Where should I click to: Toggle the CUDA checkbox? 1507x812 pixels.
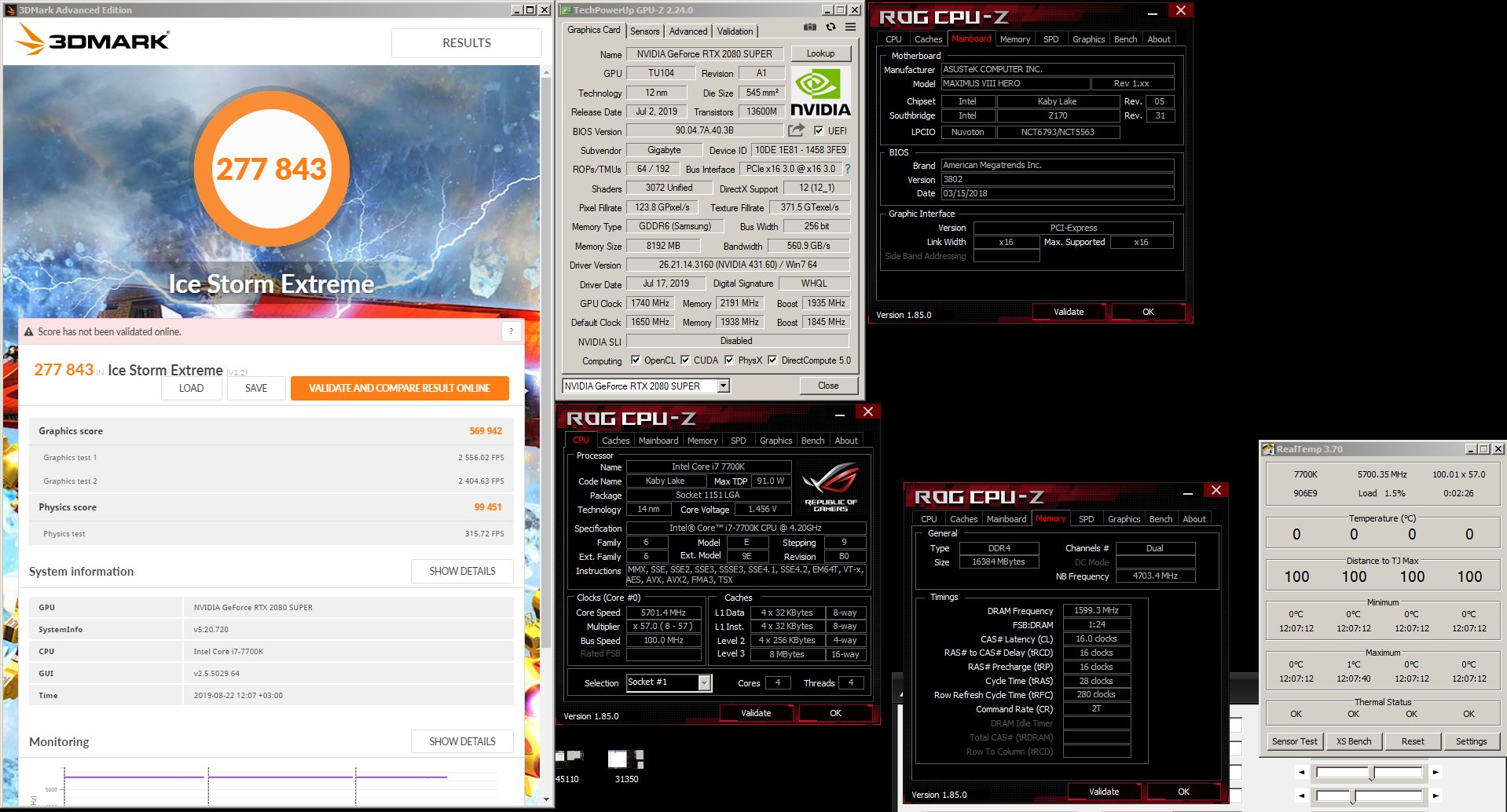coord(685,360)
